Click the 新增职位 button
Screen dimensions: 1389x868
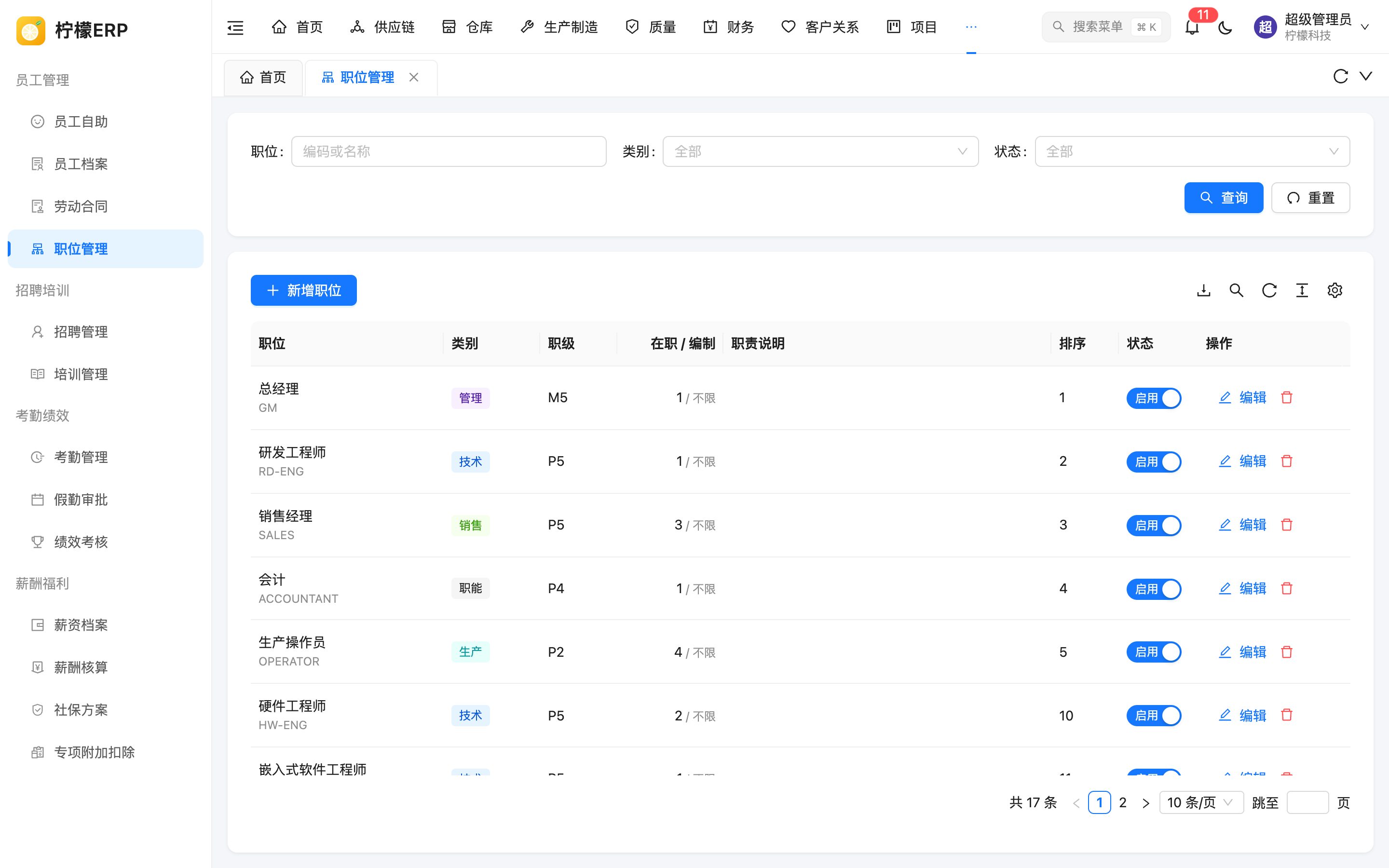304,290
